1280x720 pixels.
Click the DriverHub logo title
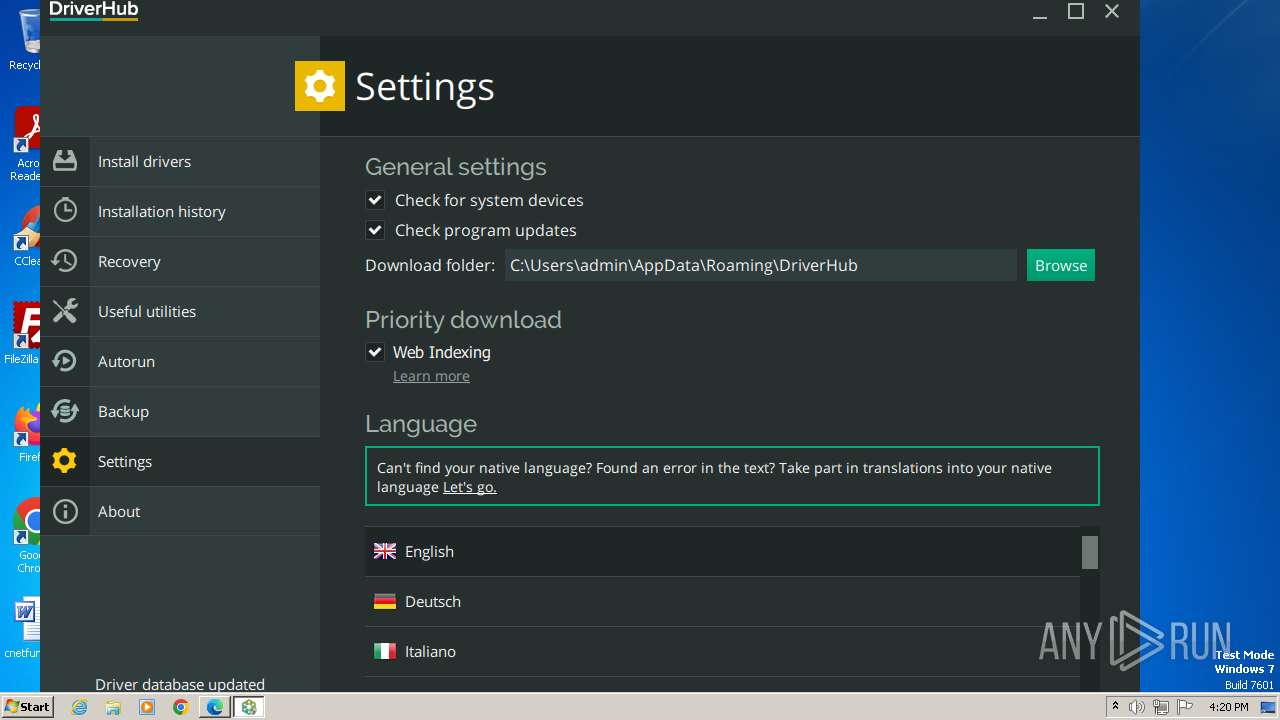pos(94,10)
